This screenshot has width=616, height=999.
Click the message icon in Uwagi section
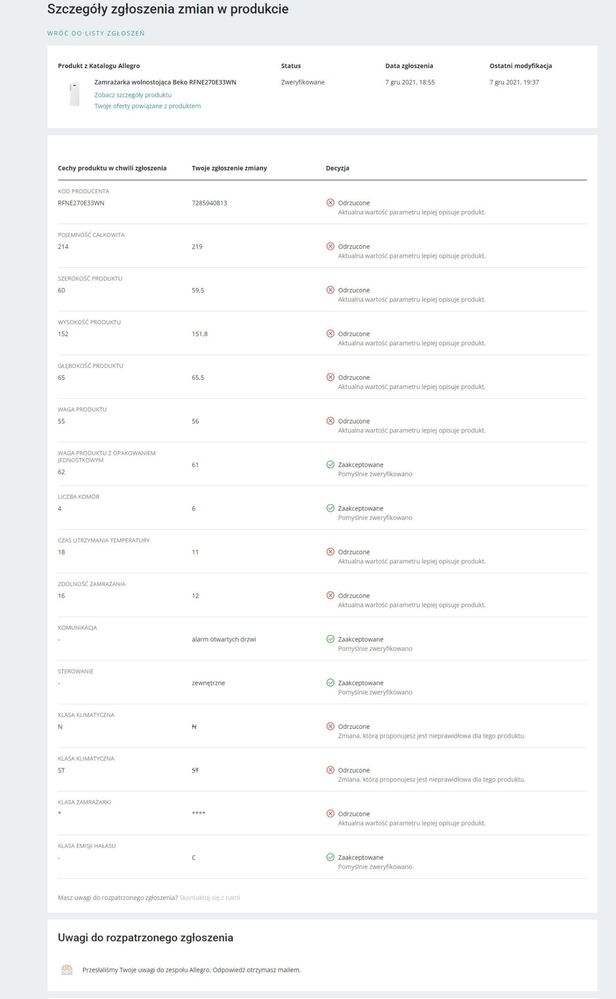tap(66, 969)
